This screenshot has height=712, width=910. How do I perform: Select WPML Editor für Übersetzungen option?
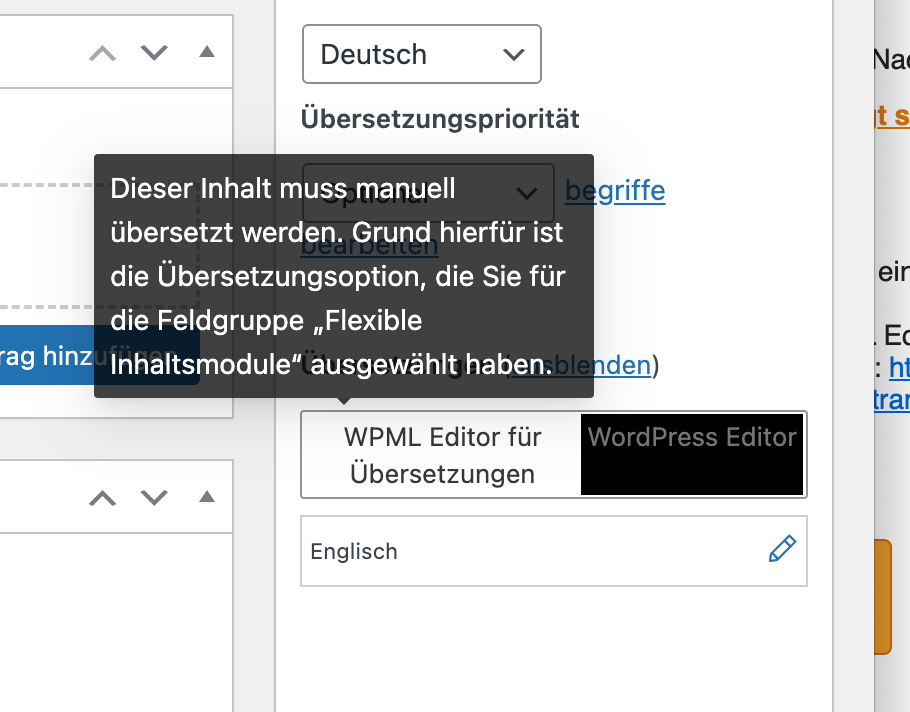coord(442,455)
